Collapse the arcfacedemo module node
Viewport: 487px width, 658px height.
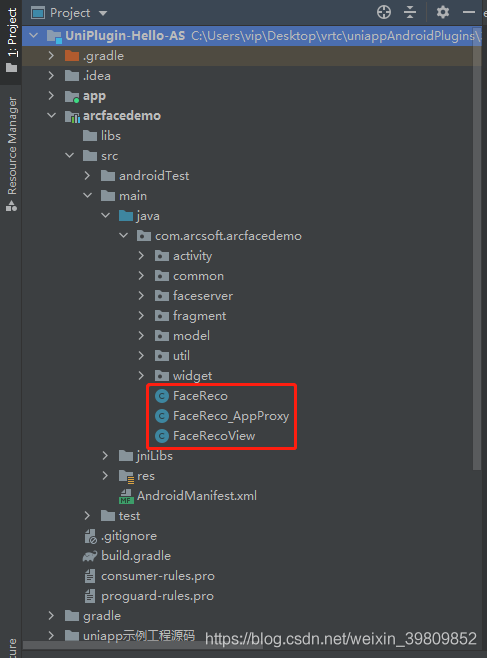pyautogui.click(x=51, y=115)
